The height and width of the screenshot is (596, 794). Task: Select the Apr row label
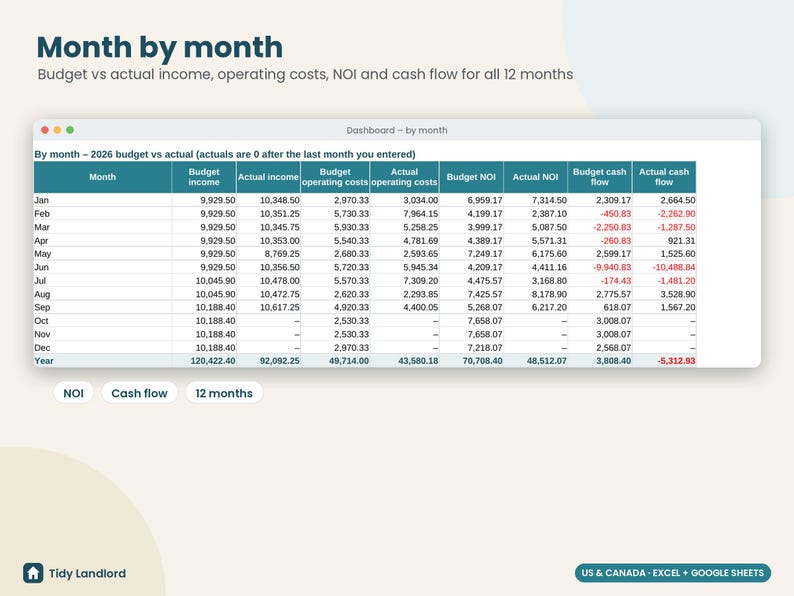coord(41,241)
